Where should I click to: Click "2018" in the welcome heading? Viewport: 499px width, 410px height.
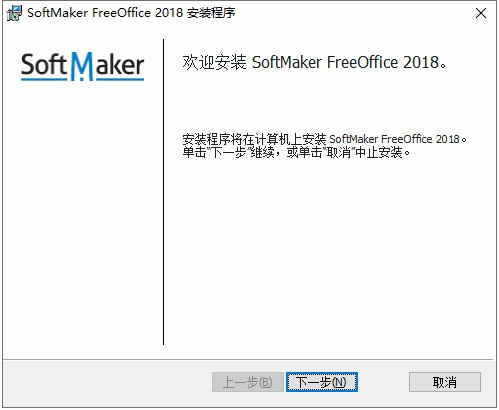point(421,62)
